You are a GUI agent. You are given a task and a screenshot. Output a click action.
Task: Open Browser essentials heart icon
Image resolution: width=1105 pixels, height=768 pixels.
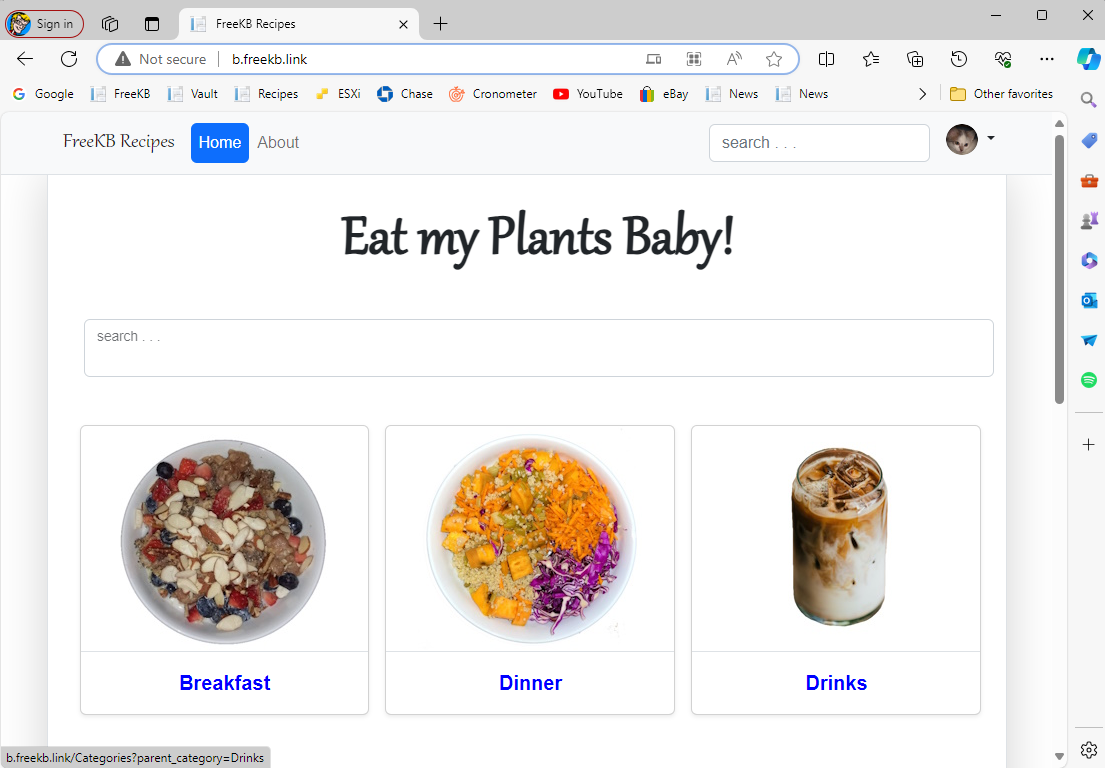click(1003, 59)
